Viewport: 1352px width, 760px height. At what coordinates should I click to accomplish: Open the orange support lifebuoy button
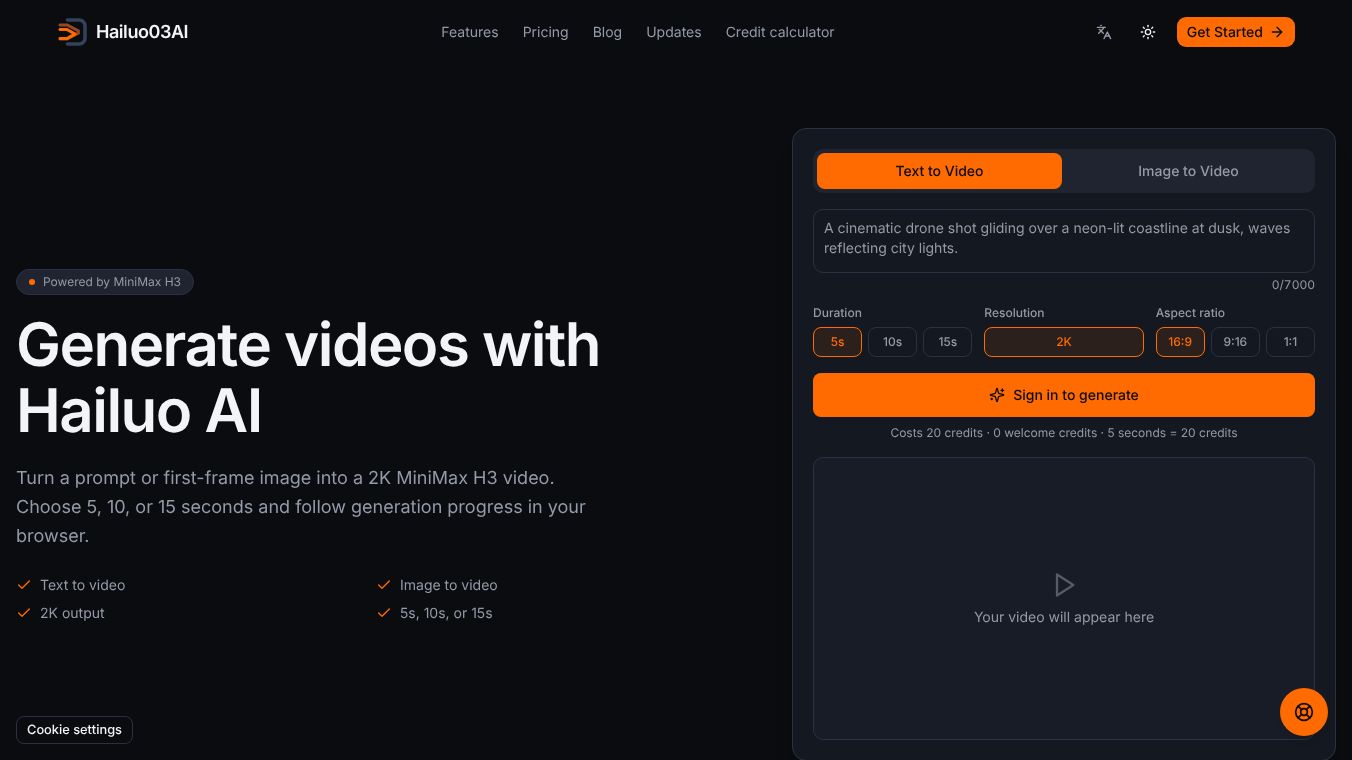coord(1304,712)
